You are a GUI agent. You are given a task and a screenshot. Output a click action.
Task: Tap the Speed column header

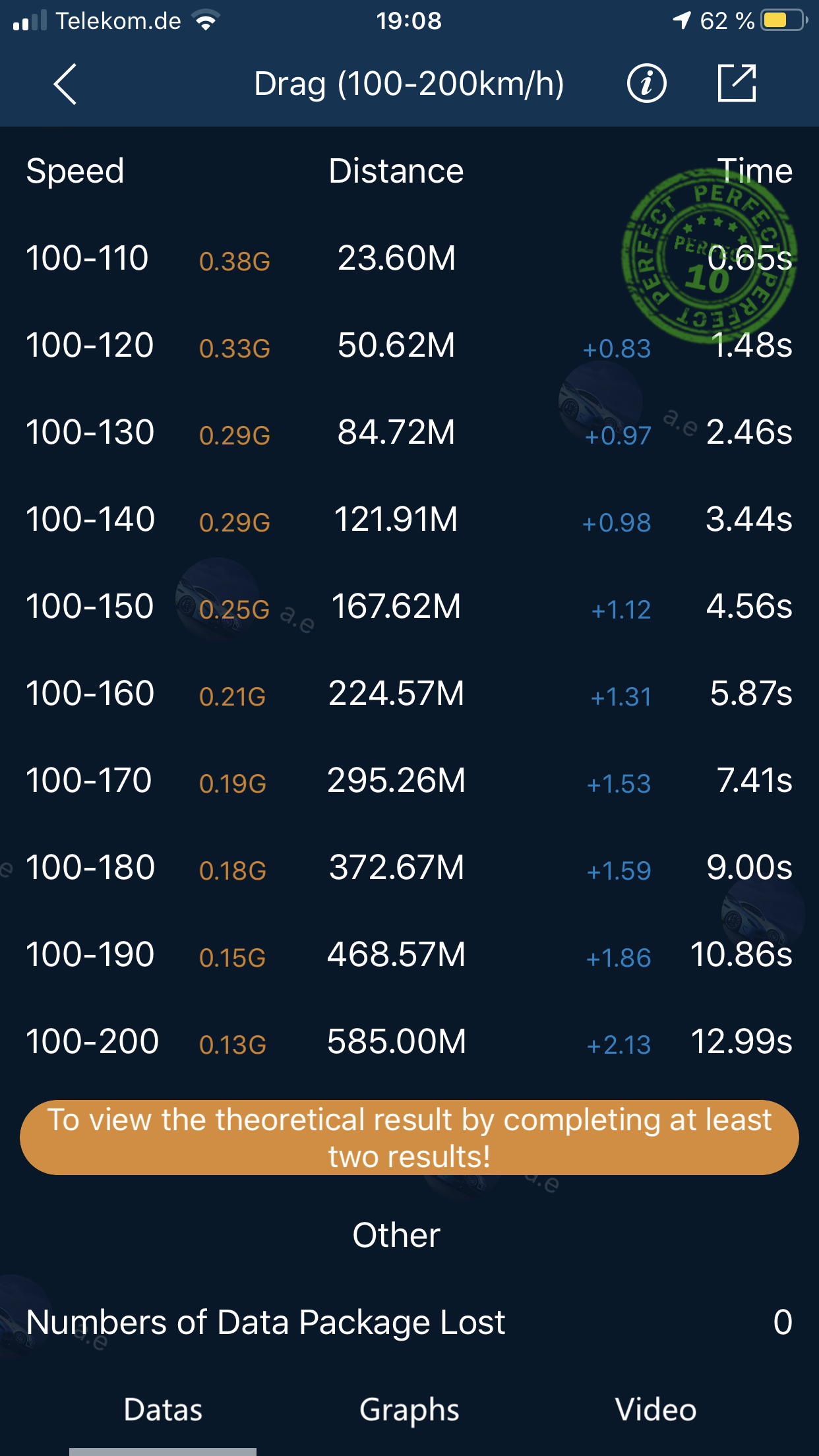coord(75,171)
